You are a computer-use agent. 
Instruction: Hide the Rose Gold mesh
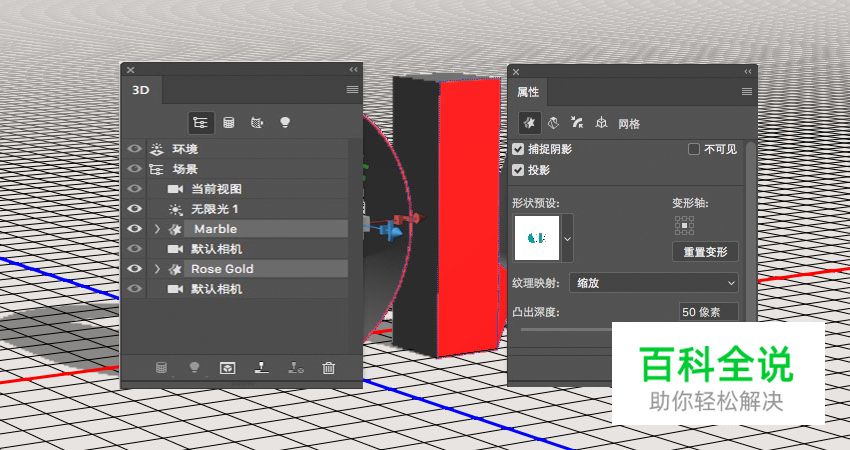(x=134, y=268)
